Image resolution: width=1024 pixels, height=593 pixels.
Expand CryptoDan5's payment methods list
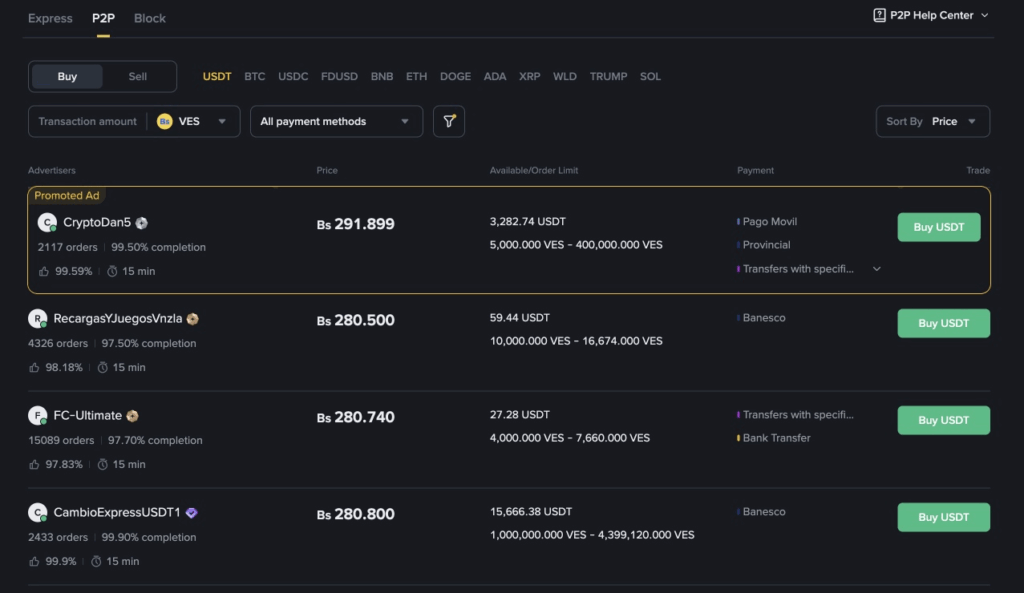pos(877,269)
